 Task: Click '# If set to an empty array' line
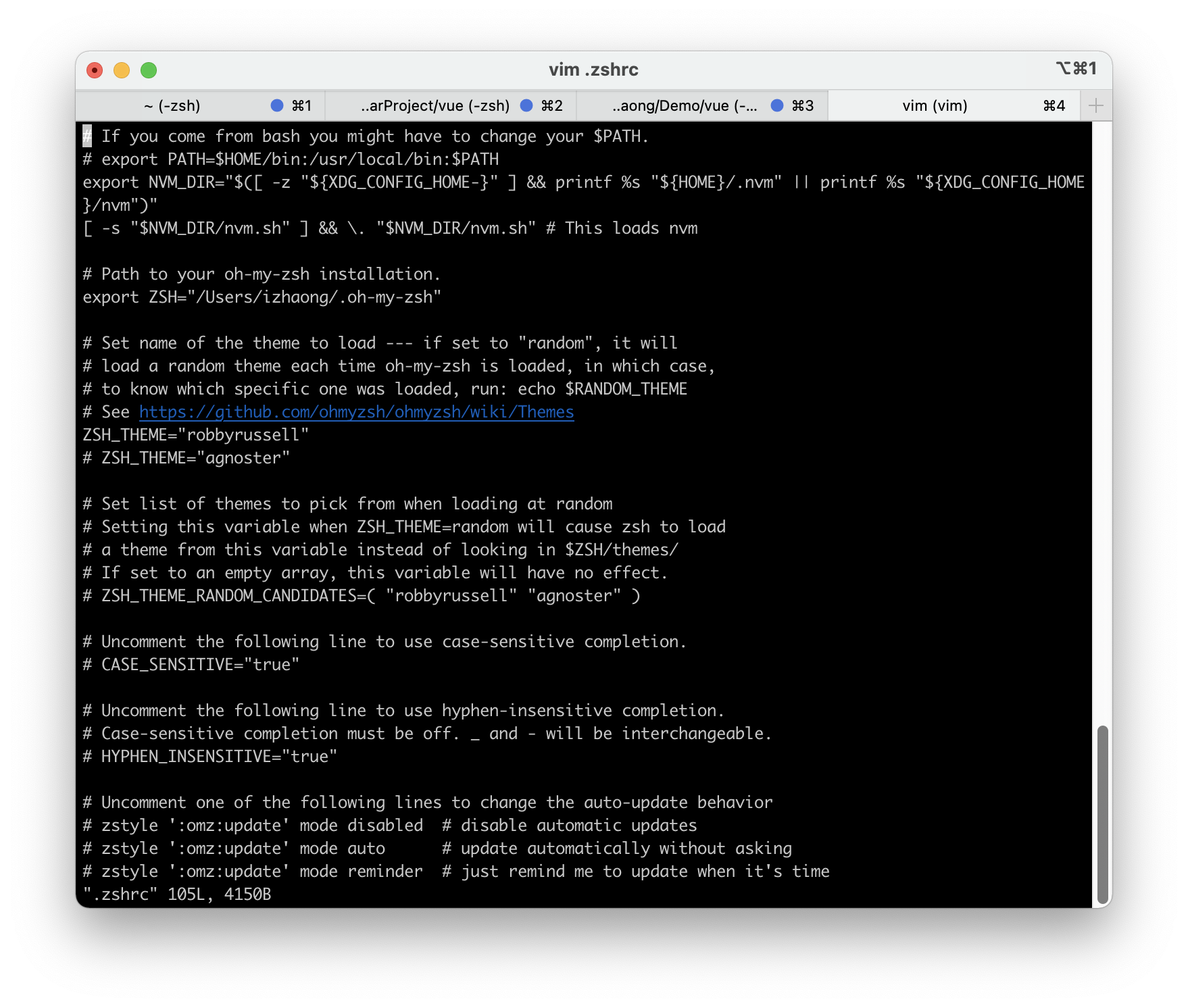(x=375, y=573)
